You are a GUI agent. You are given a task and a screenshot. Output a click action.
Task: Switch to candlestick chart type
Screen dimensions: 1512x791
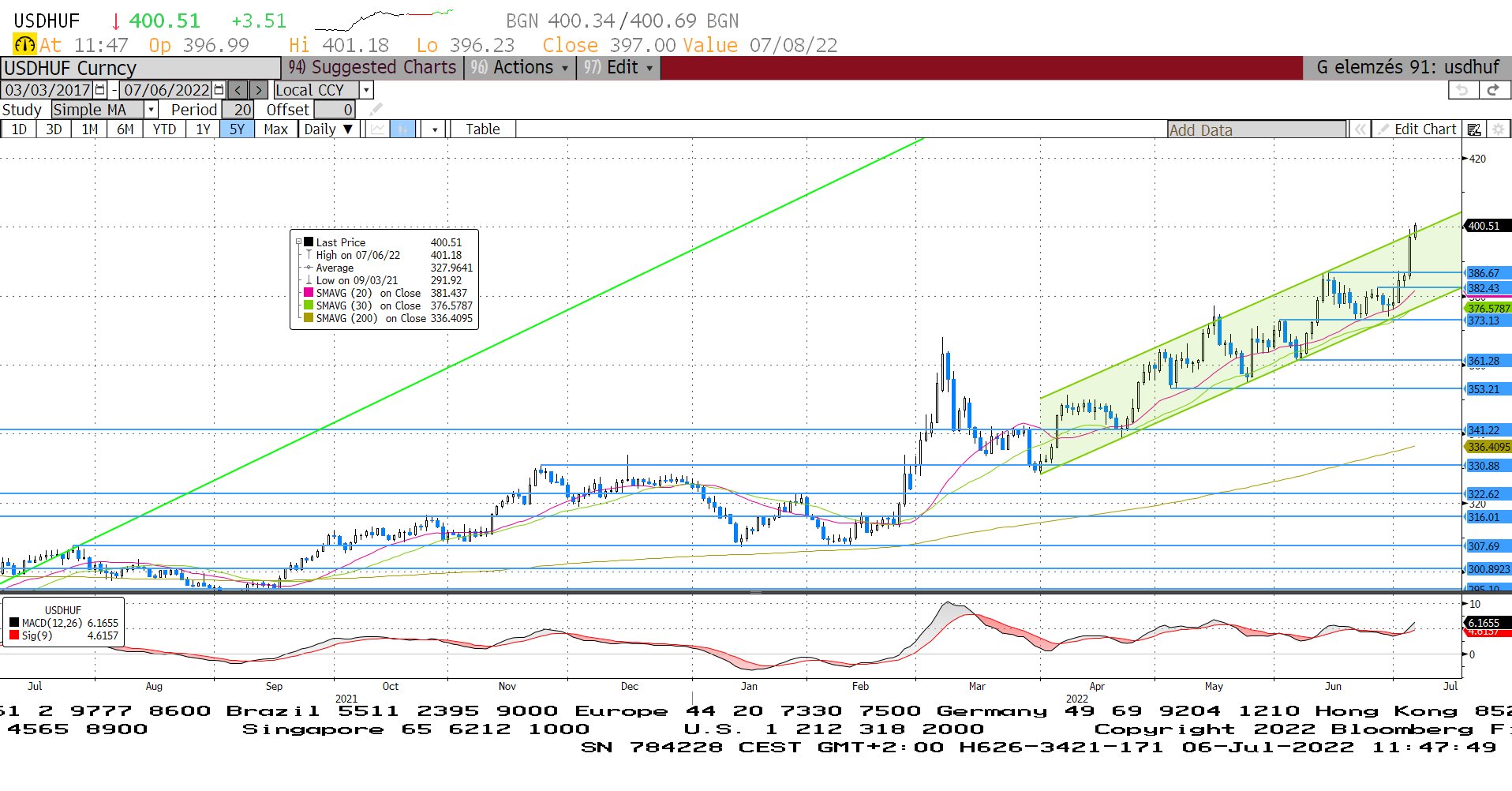pos(402,129)
